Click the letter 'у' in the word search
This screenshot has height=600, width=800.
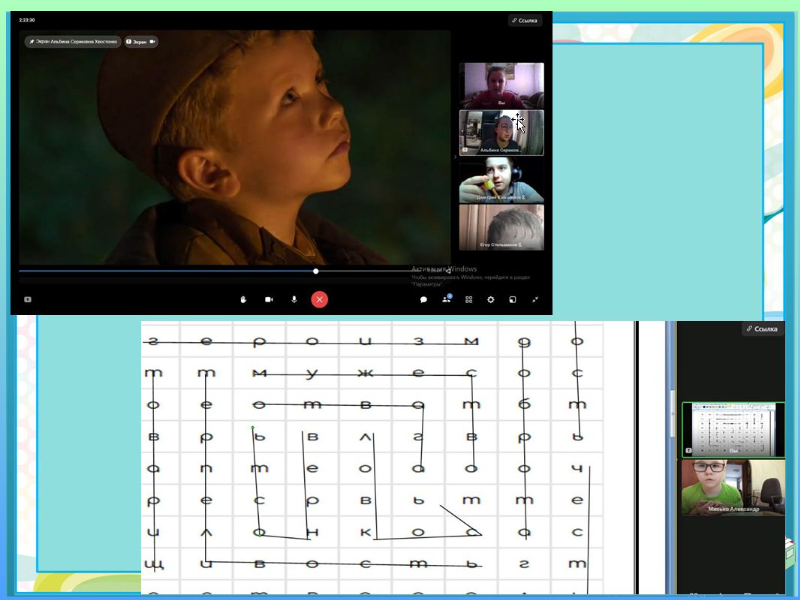(312, 374)
